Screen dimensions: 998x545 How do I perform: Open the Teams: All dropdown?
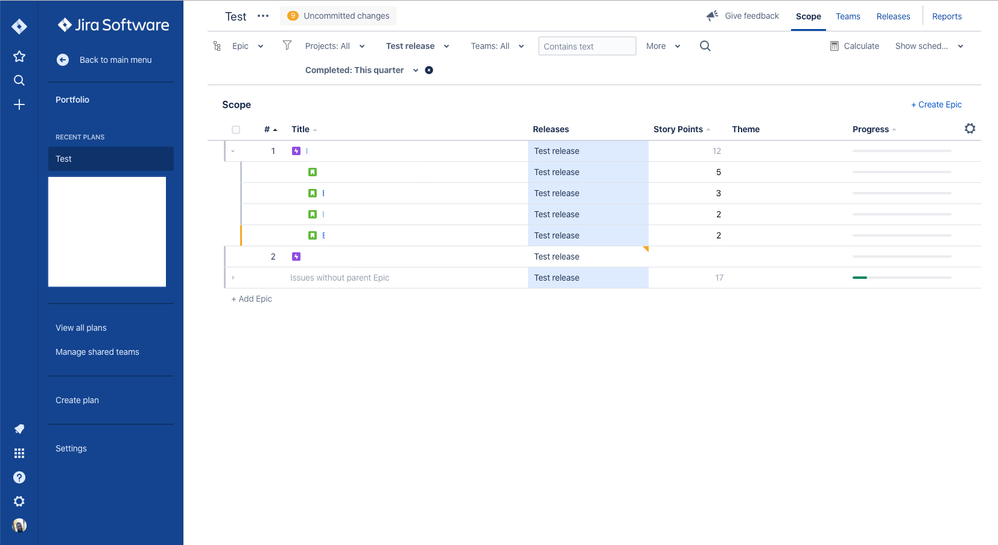tap(497, 46)
